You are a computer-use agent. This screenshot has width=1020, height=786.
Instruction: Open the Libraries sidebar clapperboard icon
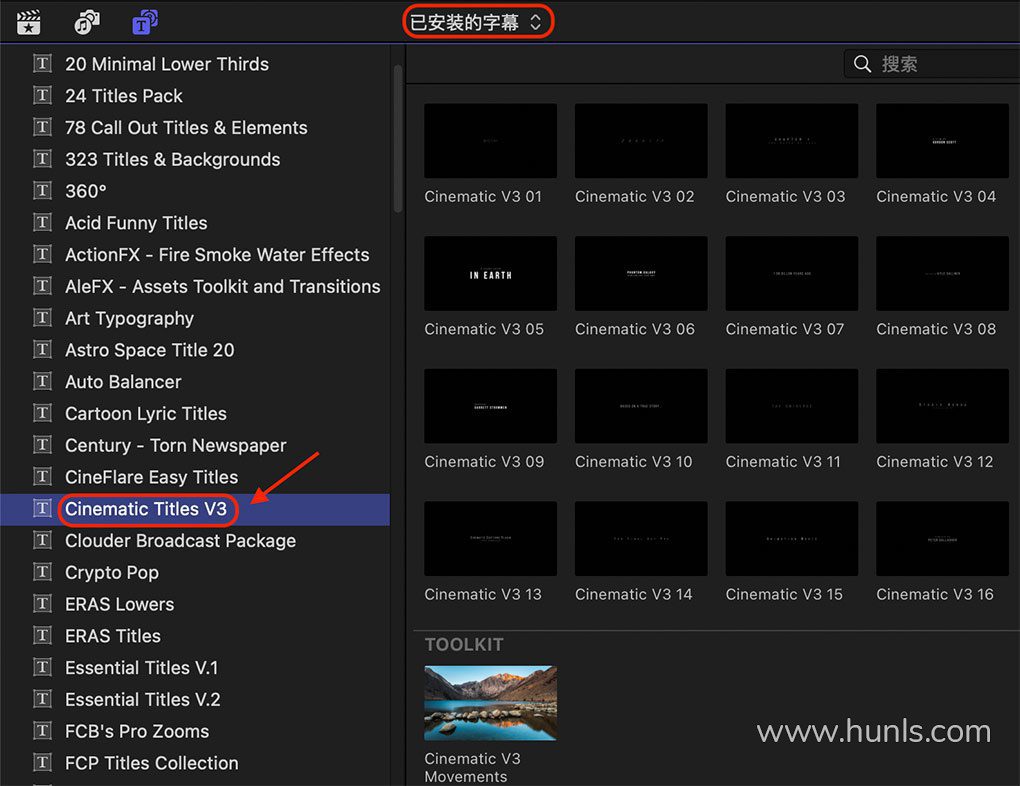[29, 22]
